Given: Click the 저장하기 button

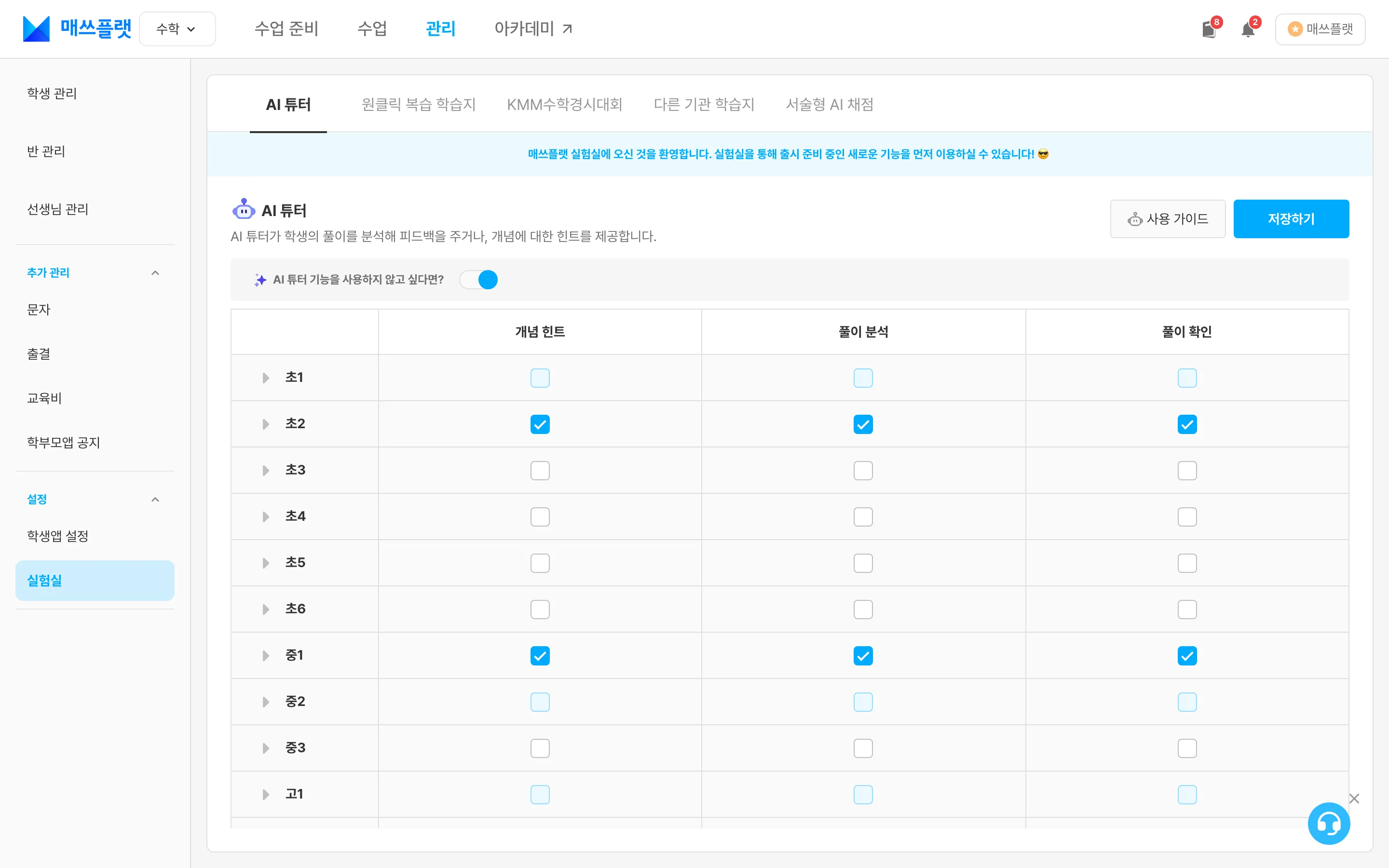Looking at the screenshot, I should point(1291,219).
